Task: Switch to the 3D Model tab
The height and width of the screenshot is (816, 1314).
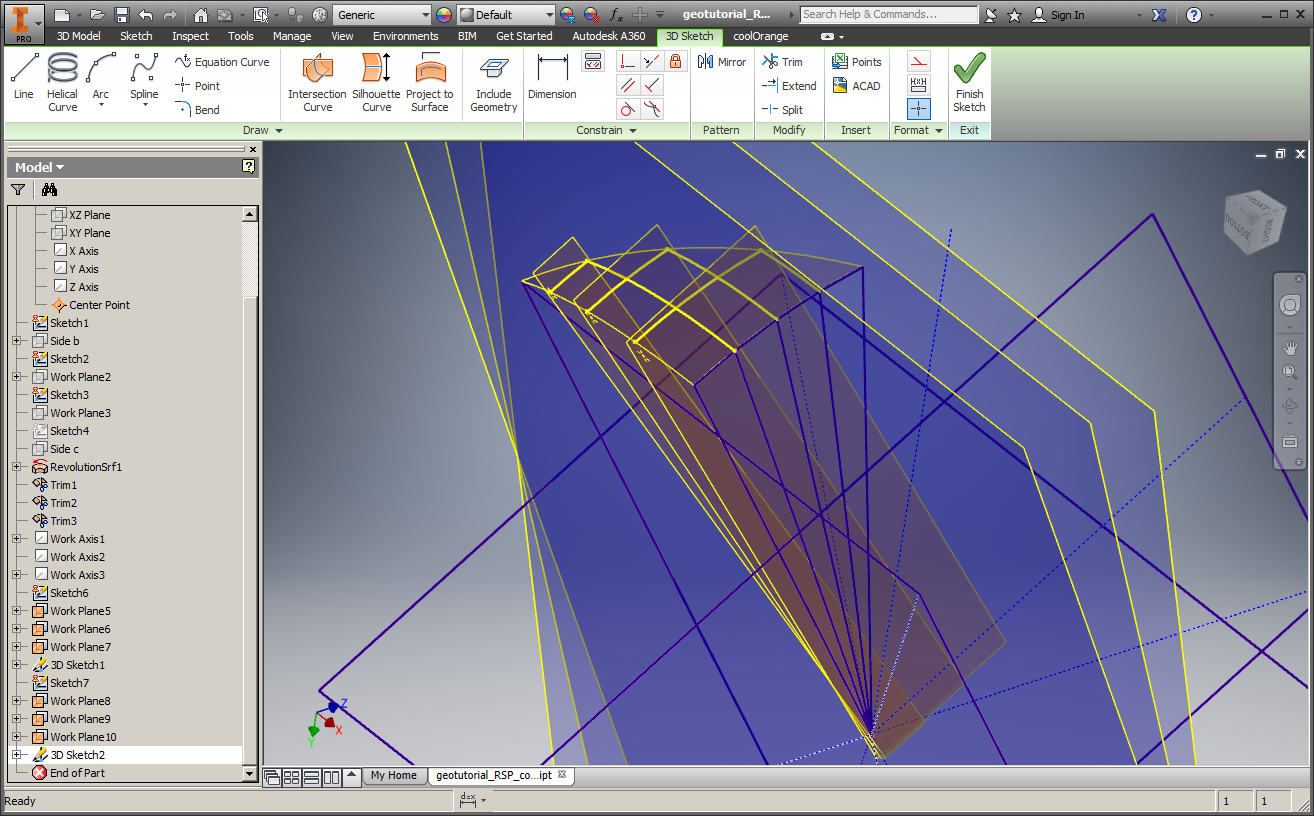Action: tap(78, 36)
